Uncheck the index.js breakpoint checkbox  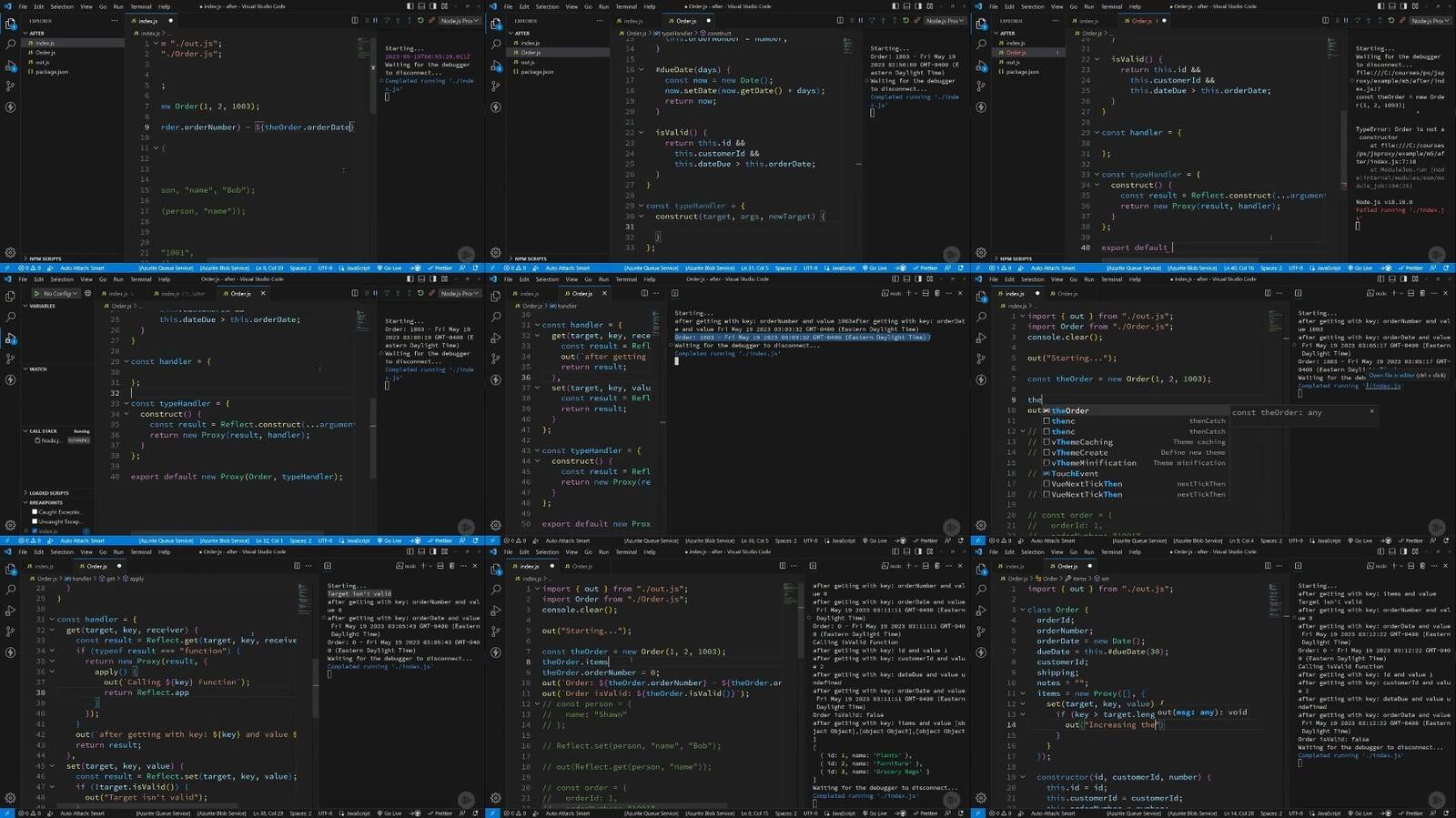[35, 531]
